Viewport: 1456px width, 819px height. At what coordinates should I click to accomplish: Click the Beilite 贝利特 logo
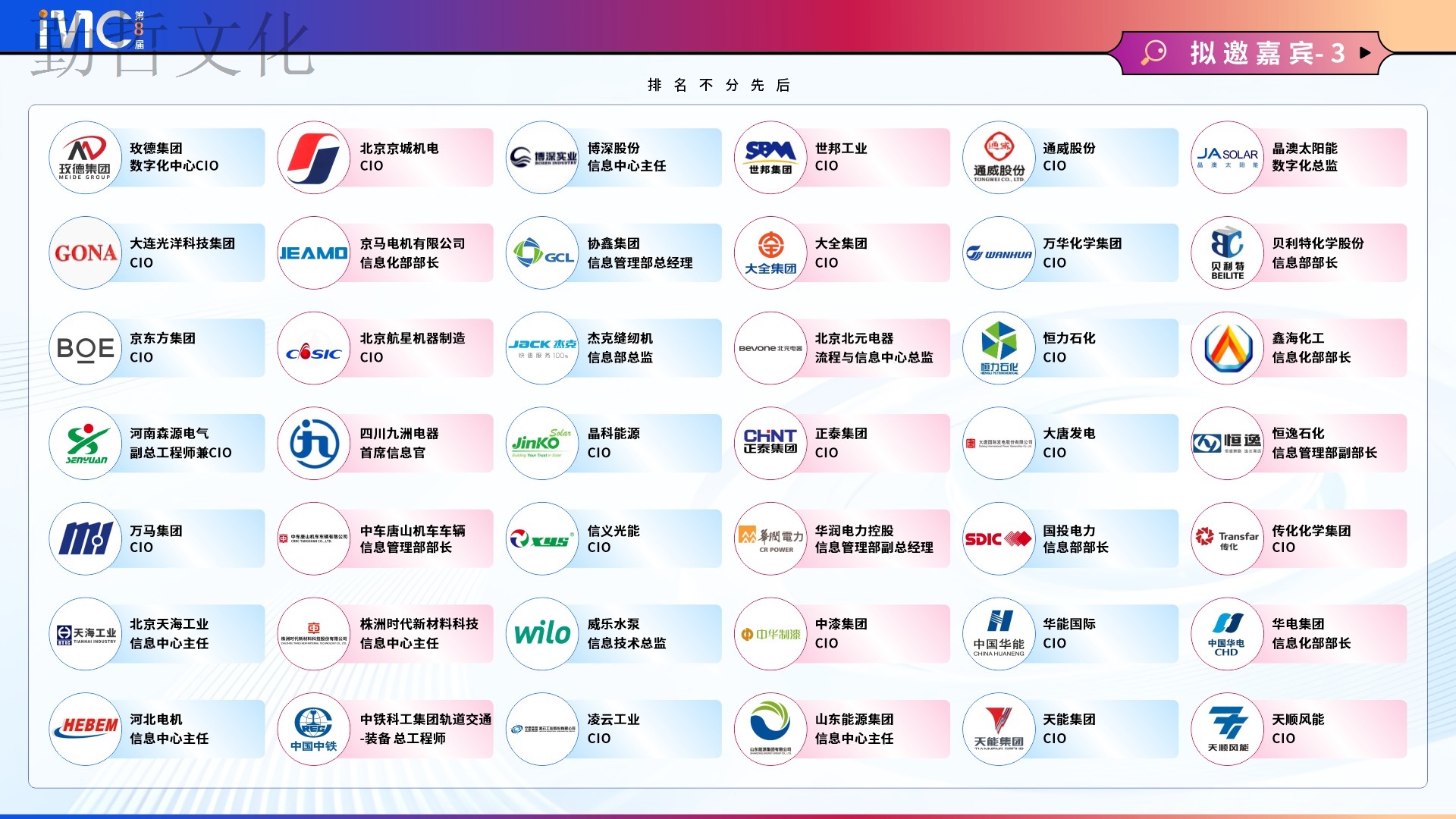point(1228,253)
